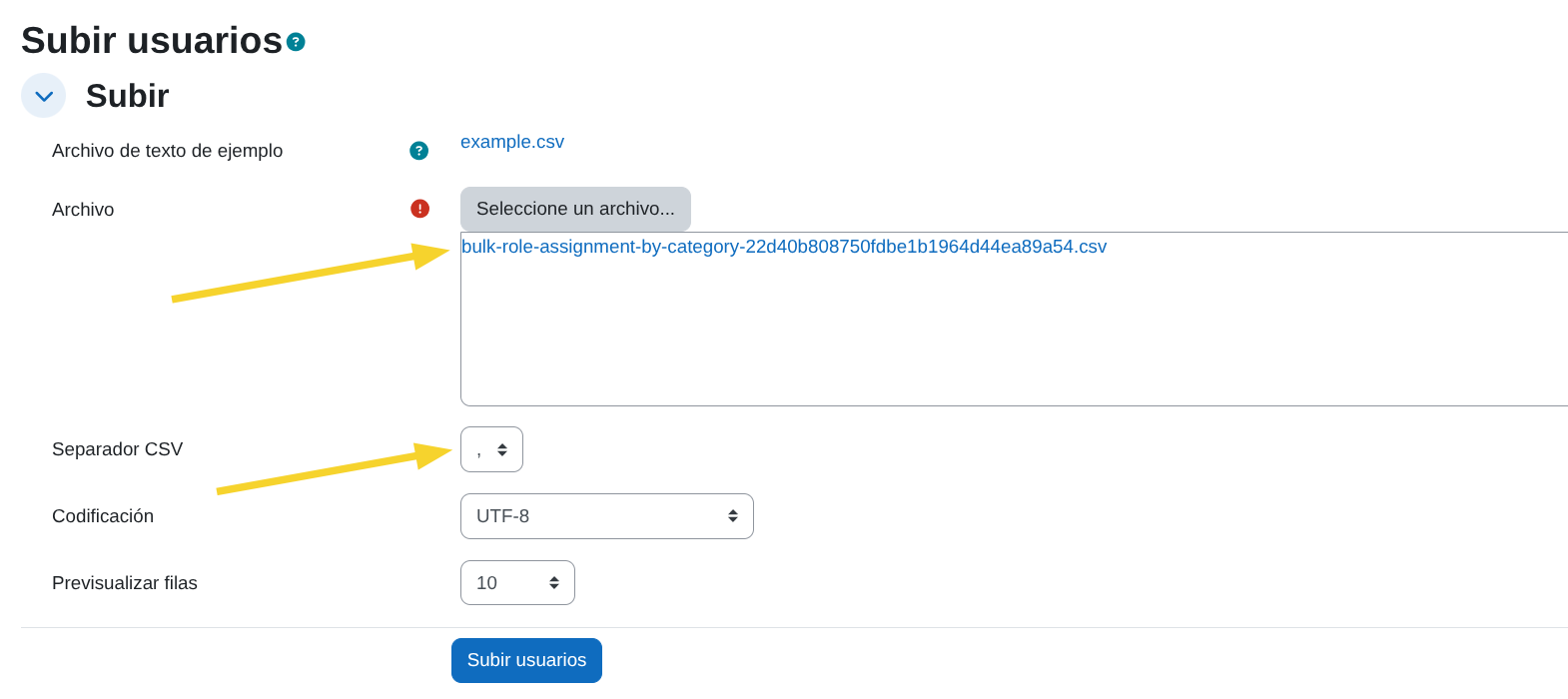Open the Previsualizar filas dropdown
This screenshot has height=699, width=1568.
tap(517, 583)
